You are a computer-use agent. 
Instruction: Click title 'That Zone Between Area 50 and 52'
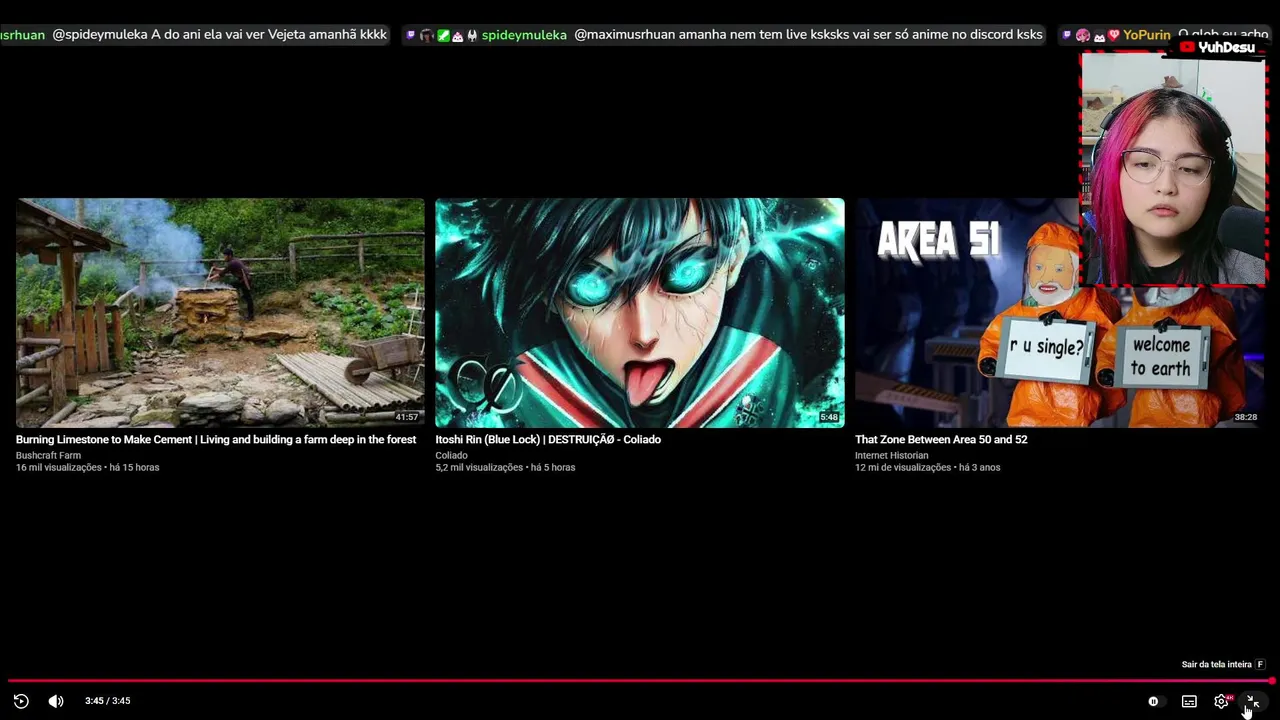pos(941,439)
